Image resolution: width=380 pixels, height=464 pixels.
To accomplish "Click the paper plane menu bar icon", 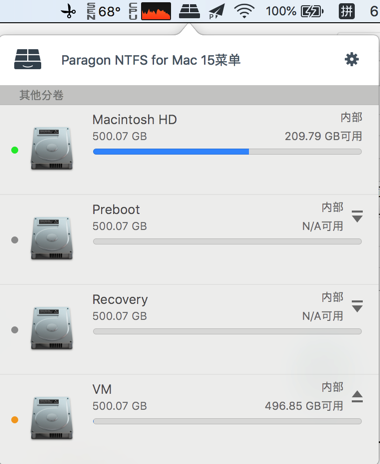I will coord(217,12).
